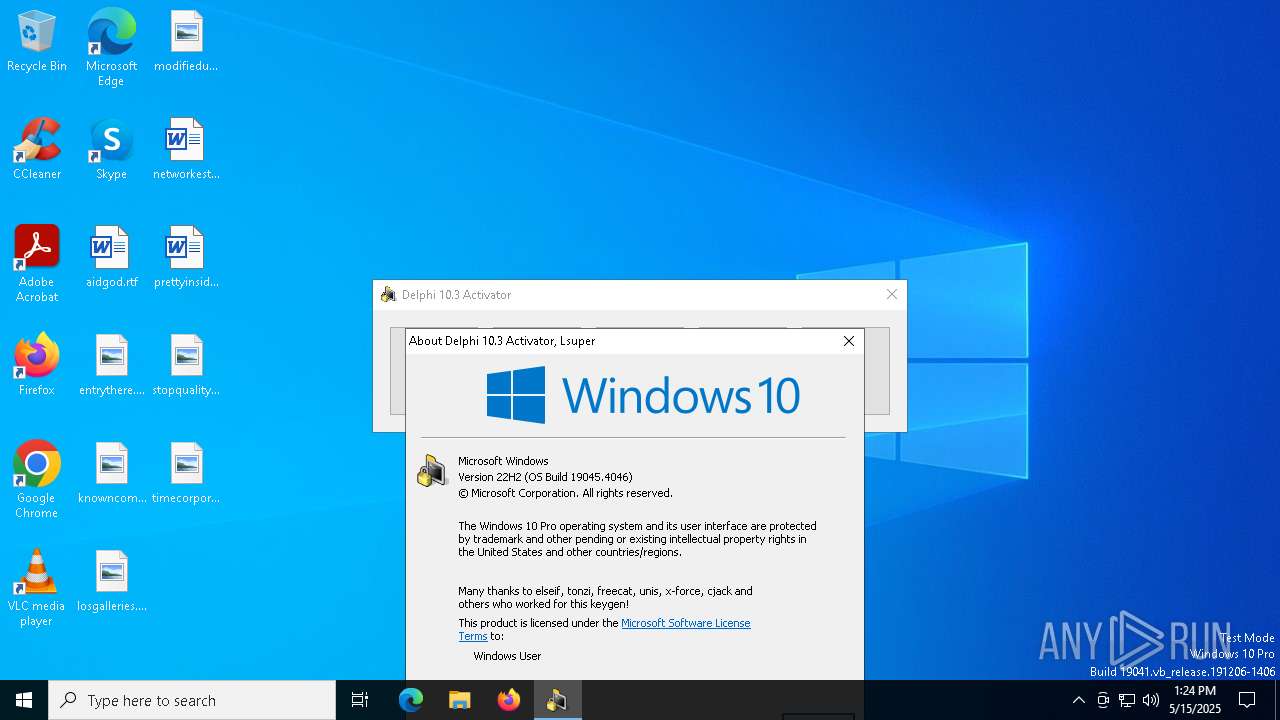This screenshot has width=1280, height=720.
Task: Click the 'Version 22H2 (OS Build 19045.4046)' text
Action: [x=545, y=477]
